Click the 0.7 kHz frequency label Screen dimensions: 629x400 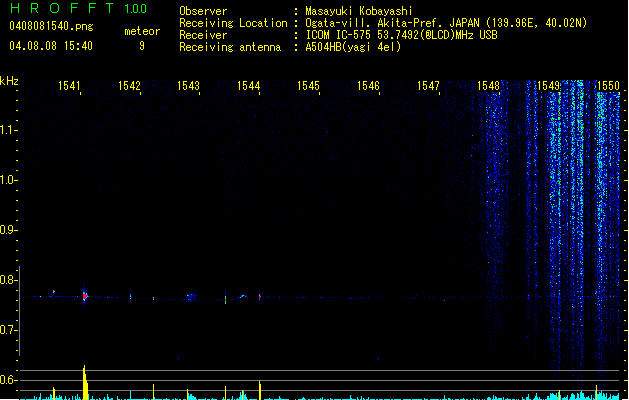click(8, 330)
